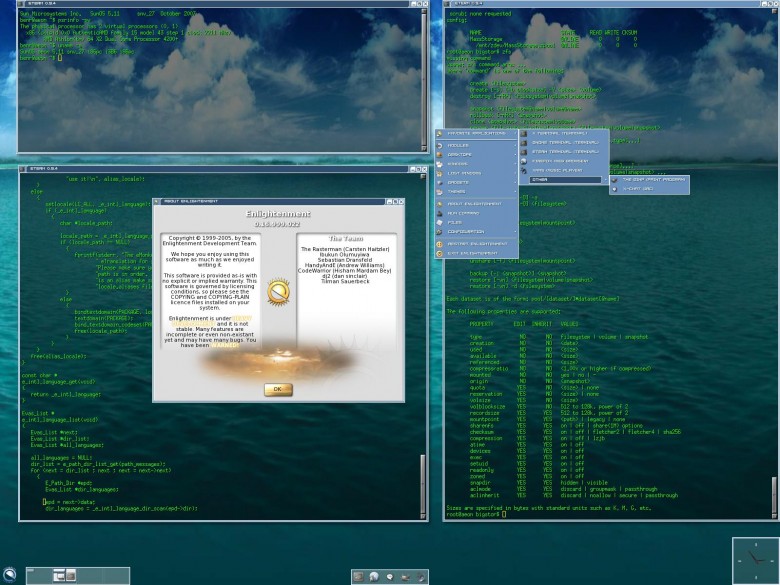The height and width of the screenshot is (585, 780).
Task: Click the GIMP launcher in the bottom iBar
Action: (406, 577)
